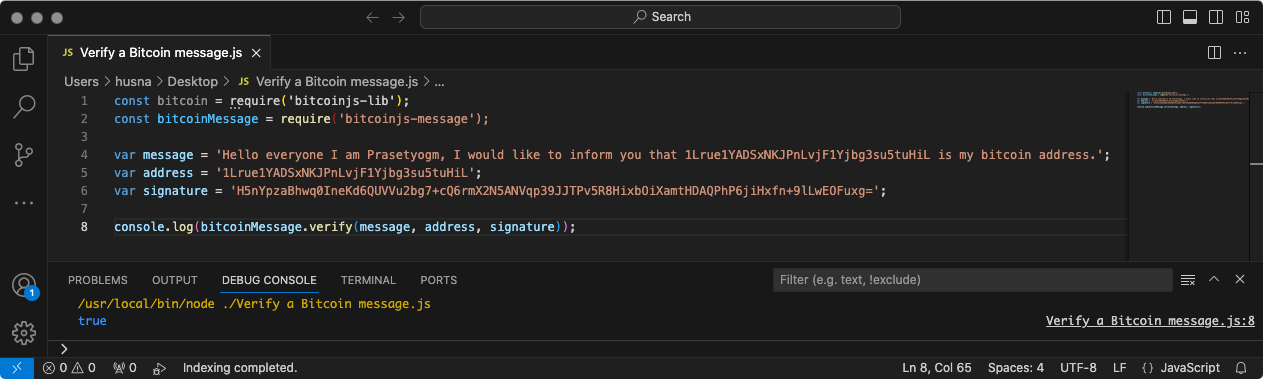Open the Search view in activity bar
The image size is (1263, 379).
click(24, 106)
